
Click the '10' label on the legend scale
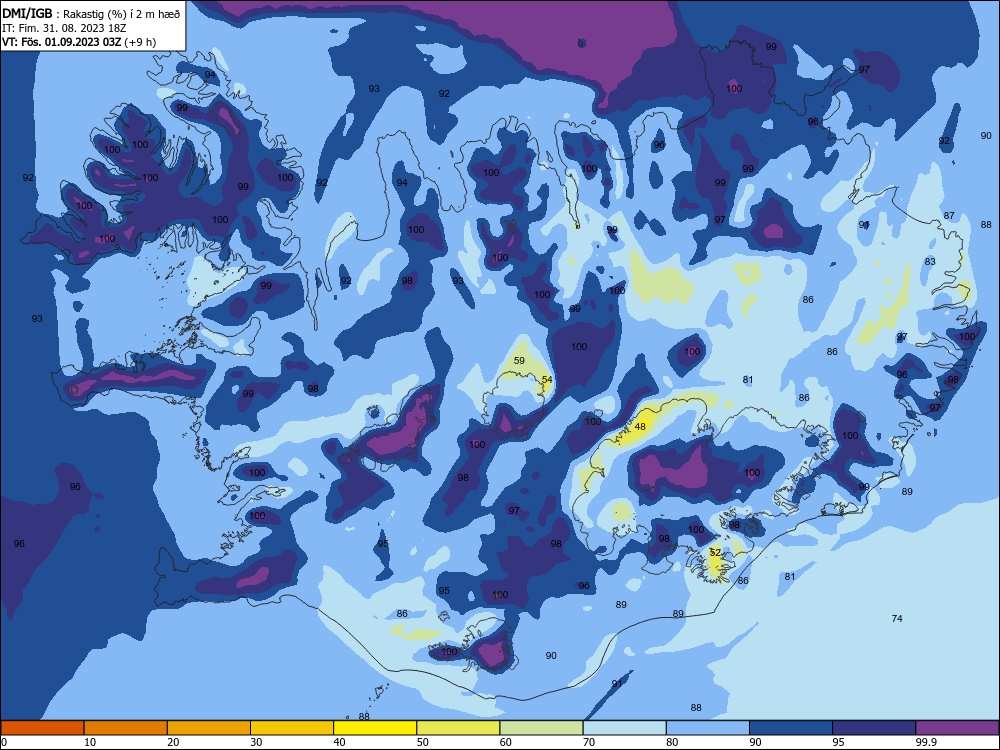(90, 742)
